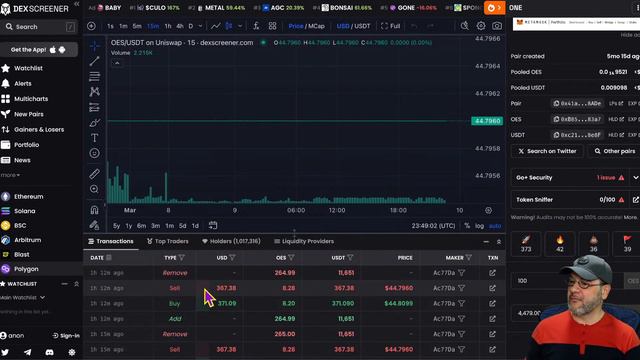Open the go-to-date calendar icon
640x360 pixels.
tap(213, 225)
